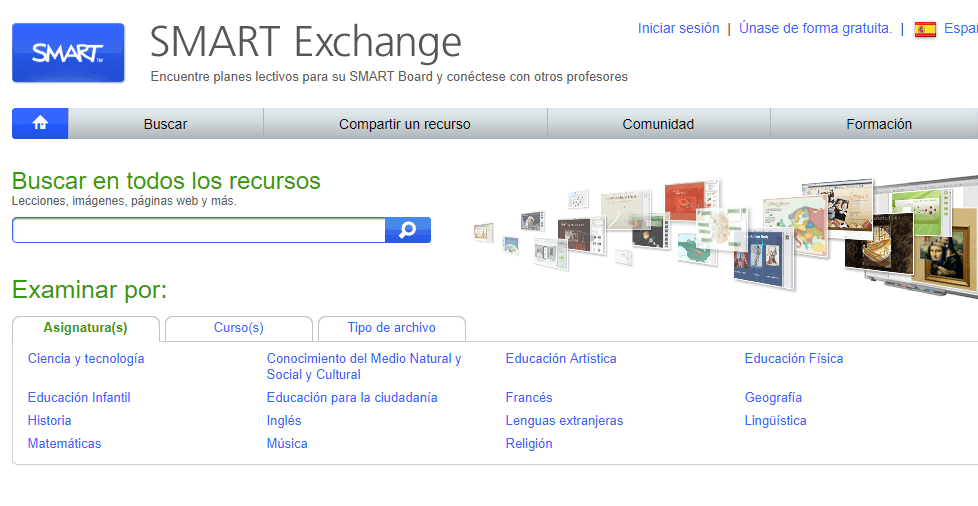Browse Educación para la ciudadanía
Image resolution: width=978 pixels, height=506 pixels.
(352, 397)
